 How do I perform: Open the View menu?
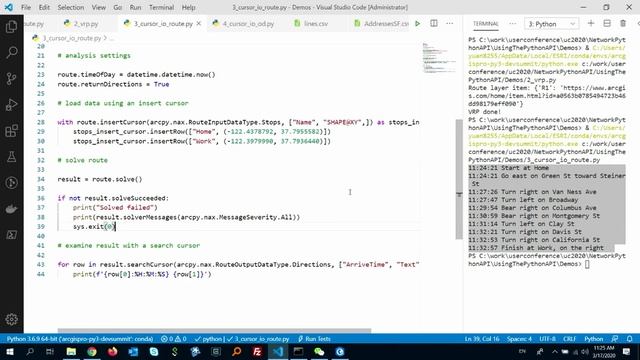pos(98,7)
